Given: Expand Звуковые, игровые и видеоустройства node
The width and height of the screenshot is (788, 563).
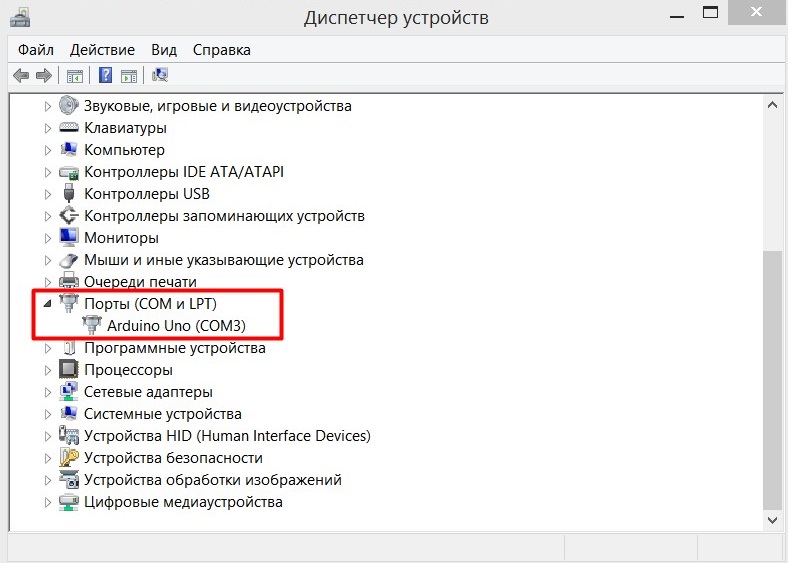Looking at the screenshot, I should pyautogui.click(x=48, y=106).
